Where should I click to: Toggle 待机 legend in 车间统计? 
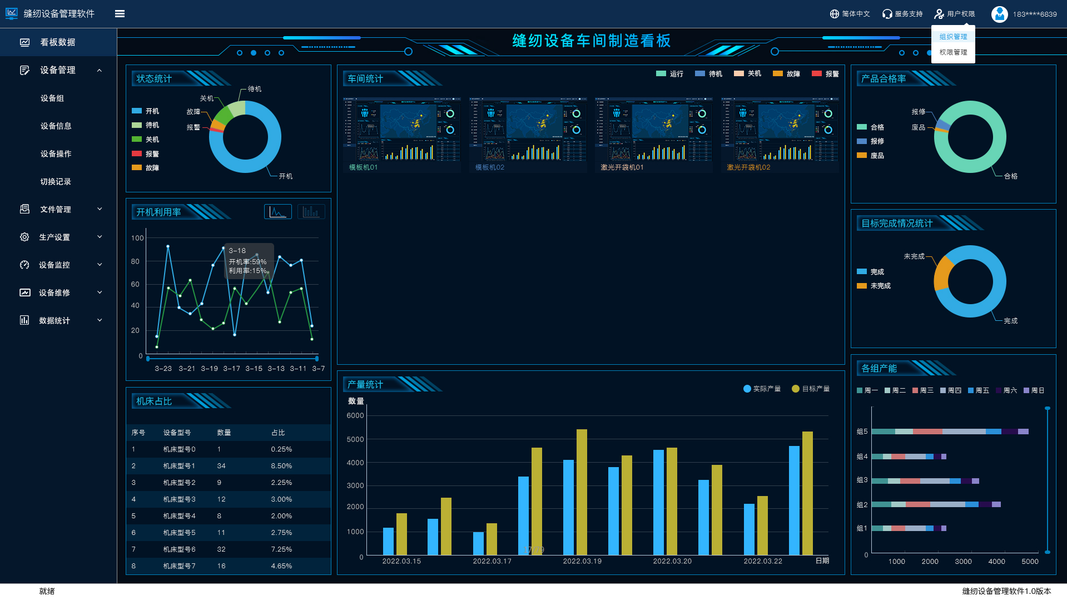tap(708, 73)
